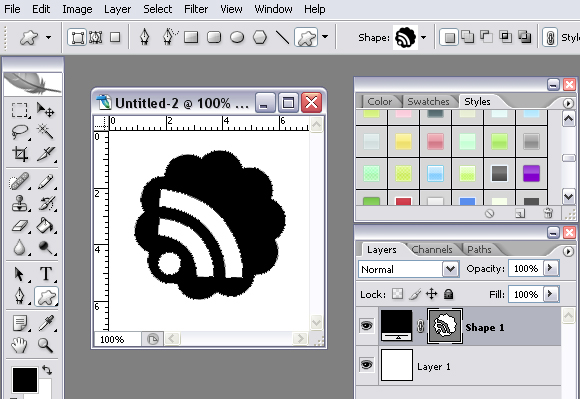Toggle lock image pixels brush icon
Image resolution: width=580 pixels, height=399 pixels.
415,294
